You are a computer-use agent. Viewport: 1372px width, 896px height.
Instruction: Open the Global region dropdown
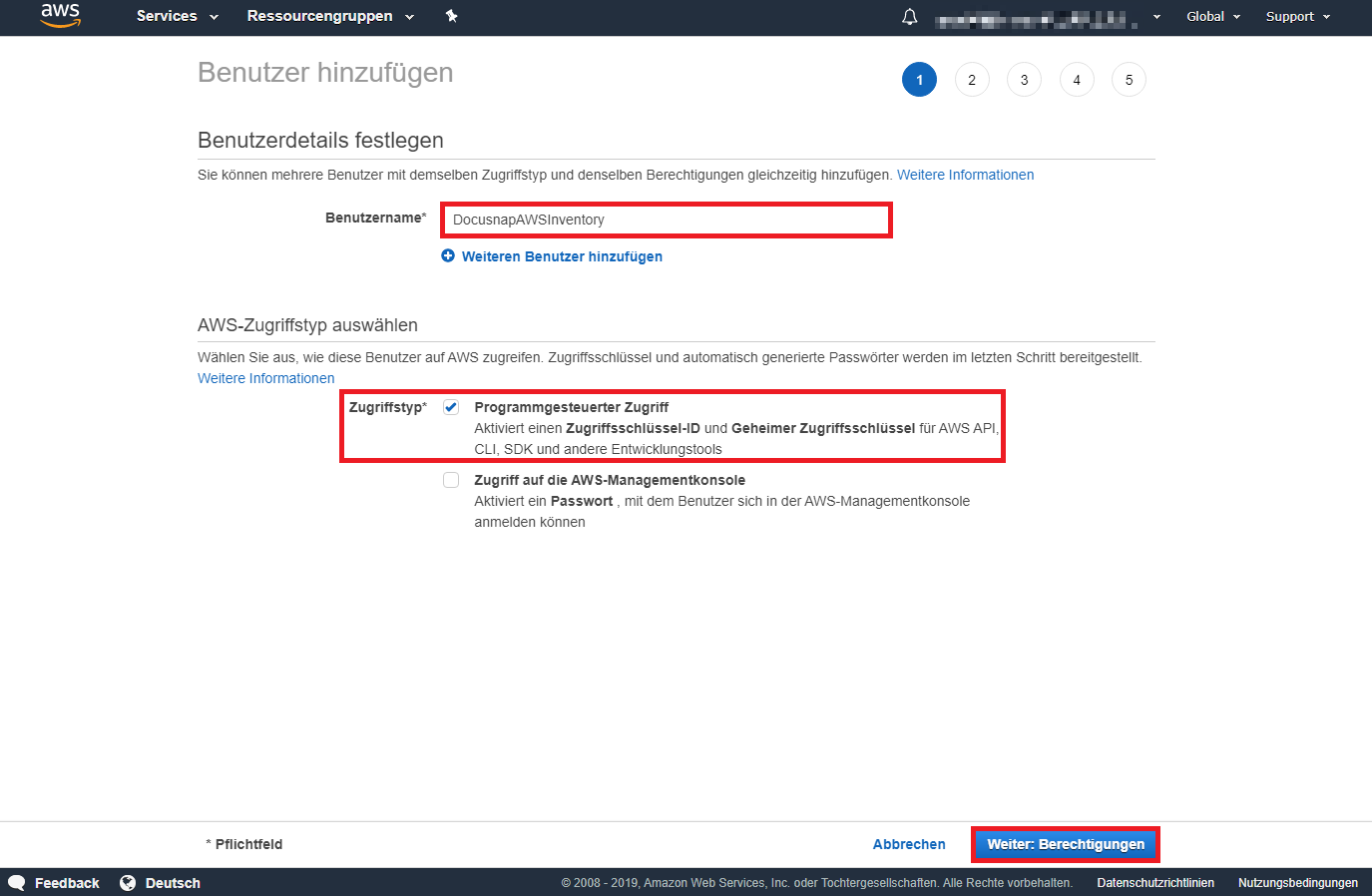pyautogui.click(x=1213, y=16)
